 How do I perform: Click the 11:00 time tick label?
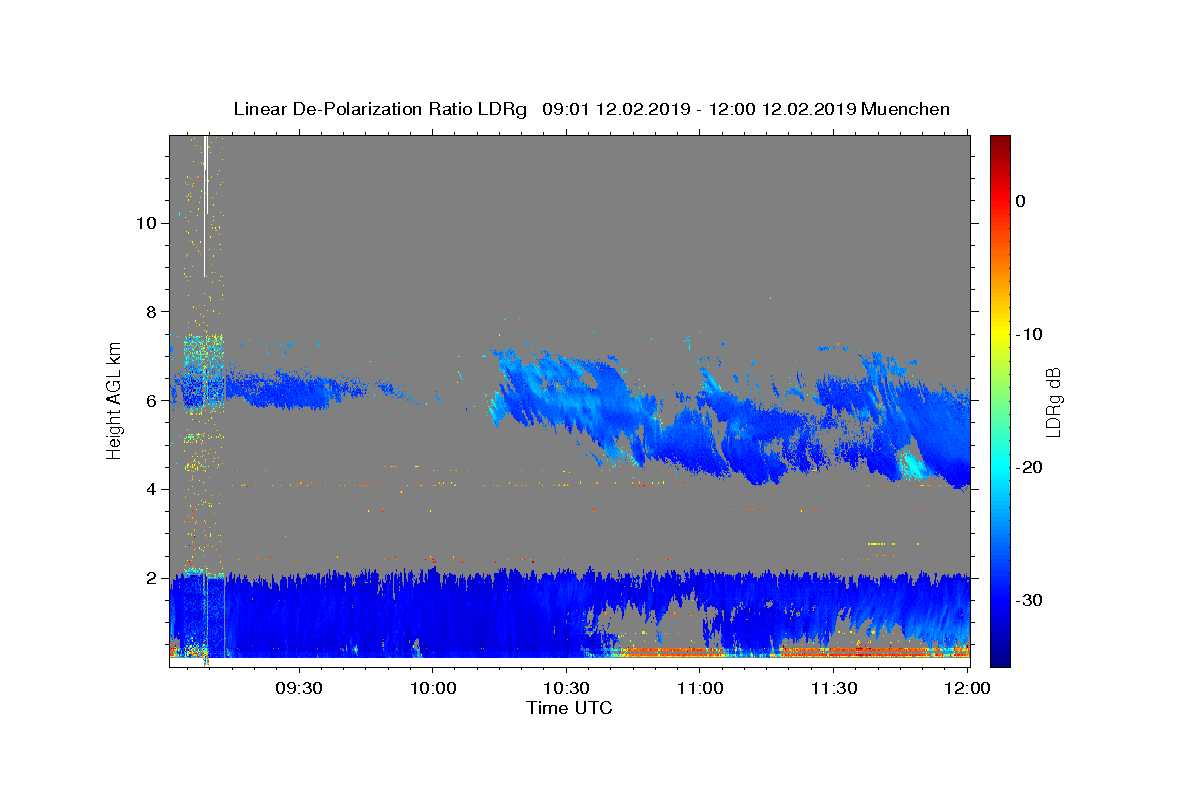click(x=700, y=689)
